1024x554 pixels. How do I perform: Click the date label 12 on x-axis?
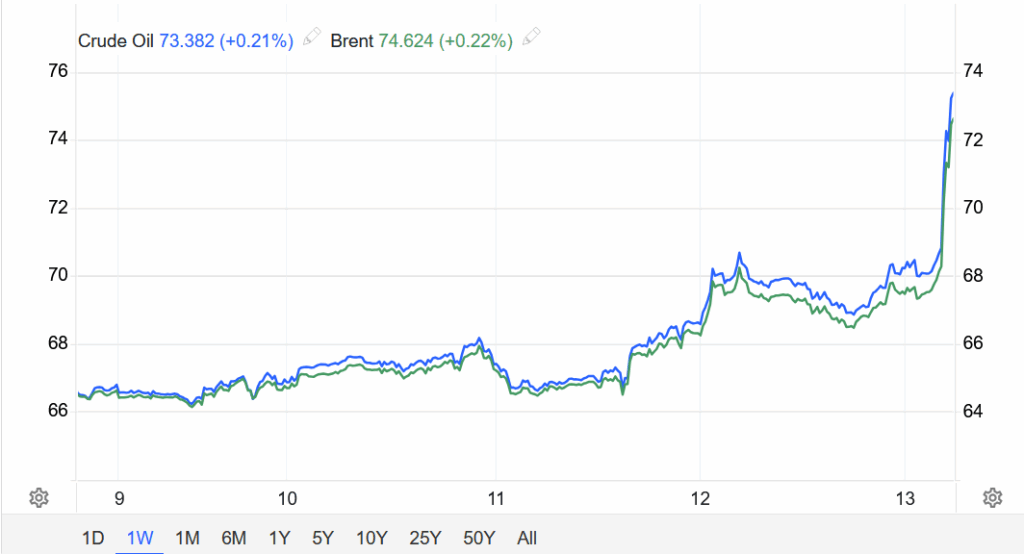[700, 499]
